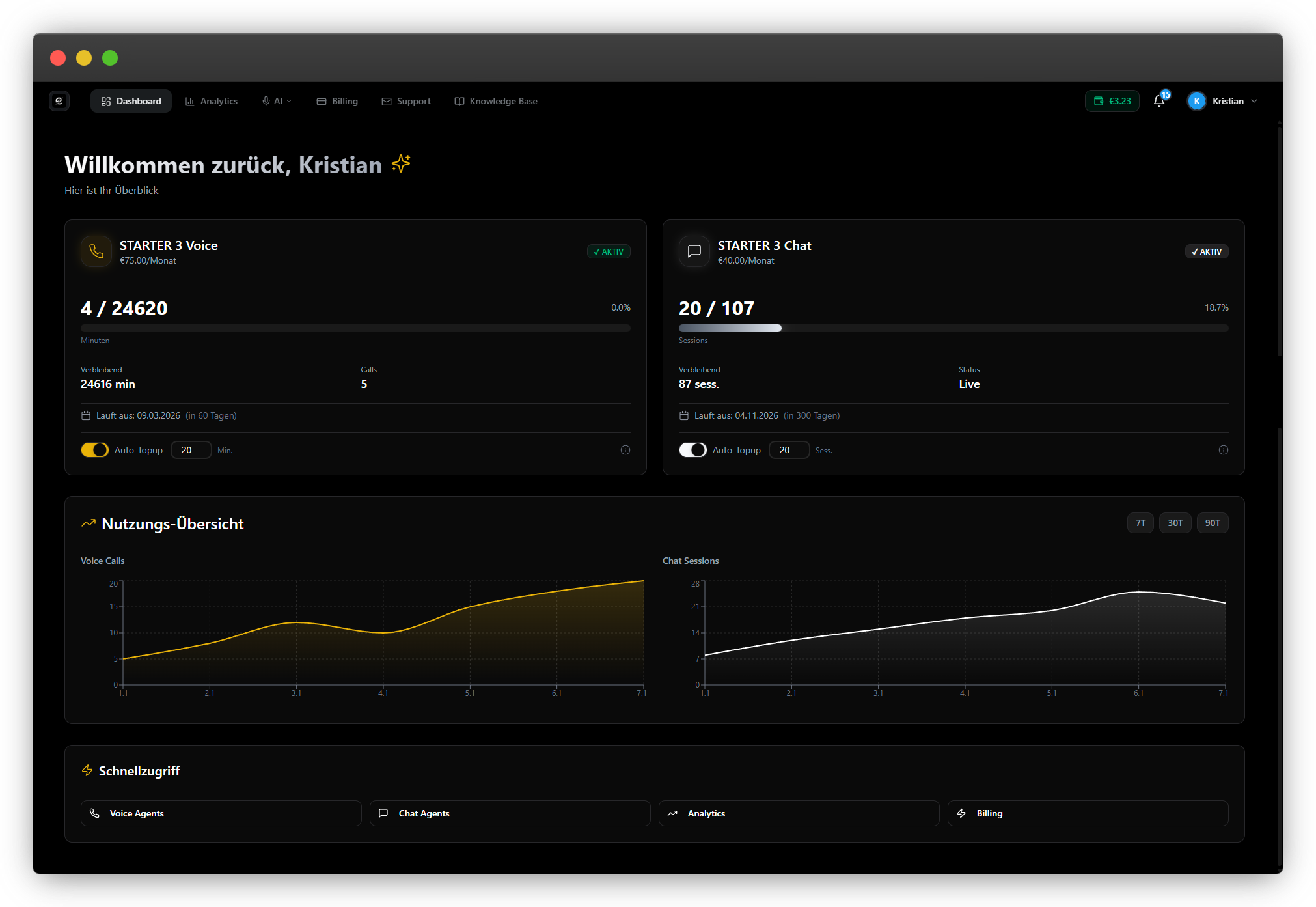Expand the AI navigation dropdown
Screen dimensions: 1316x907
(277, 101)
